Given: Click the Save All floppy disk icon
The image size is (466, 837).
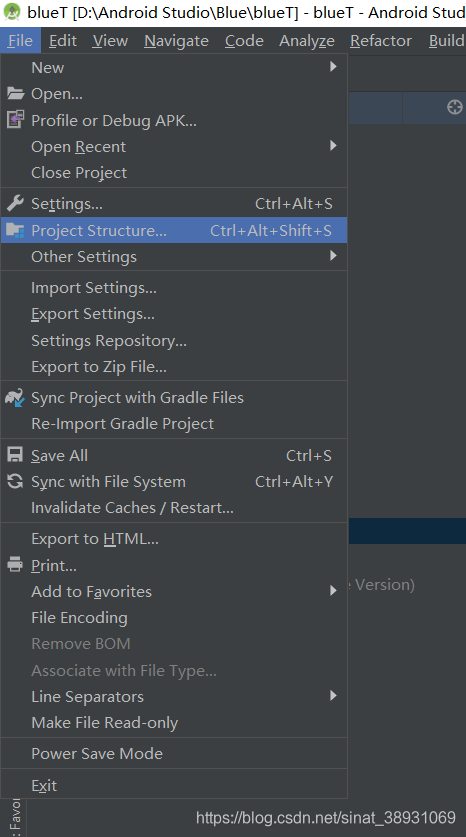Looking at the screenshot, I should [15, 455].
